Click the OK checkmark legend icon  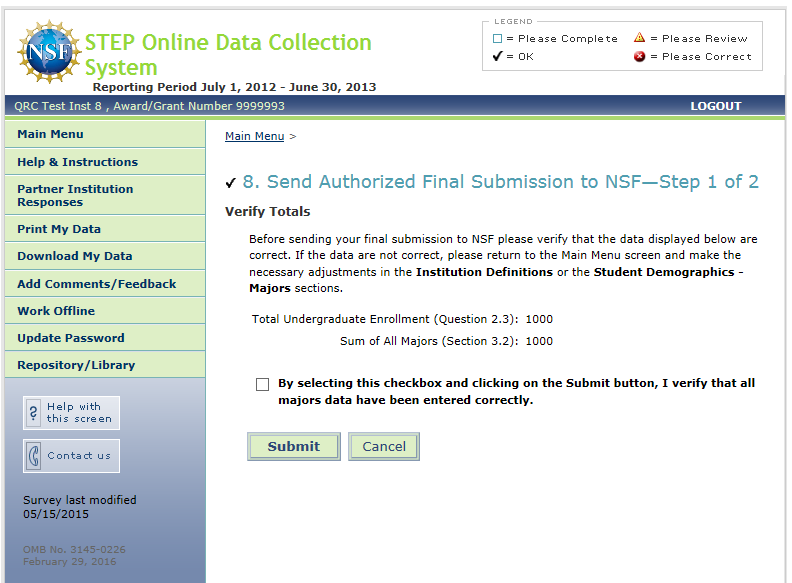click(x=497, y=56)
